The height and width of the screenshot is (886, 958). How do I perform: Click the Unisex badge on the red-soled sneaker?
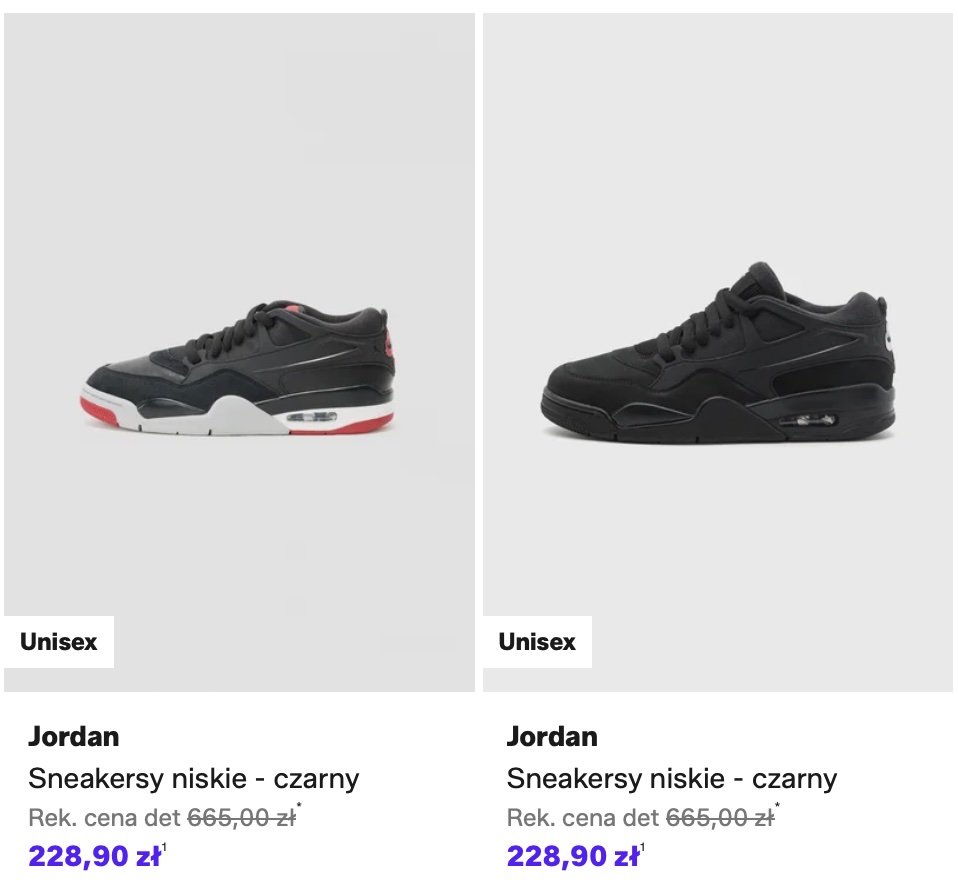click(59, 642)
